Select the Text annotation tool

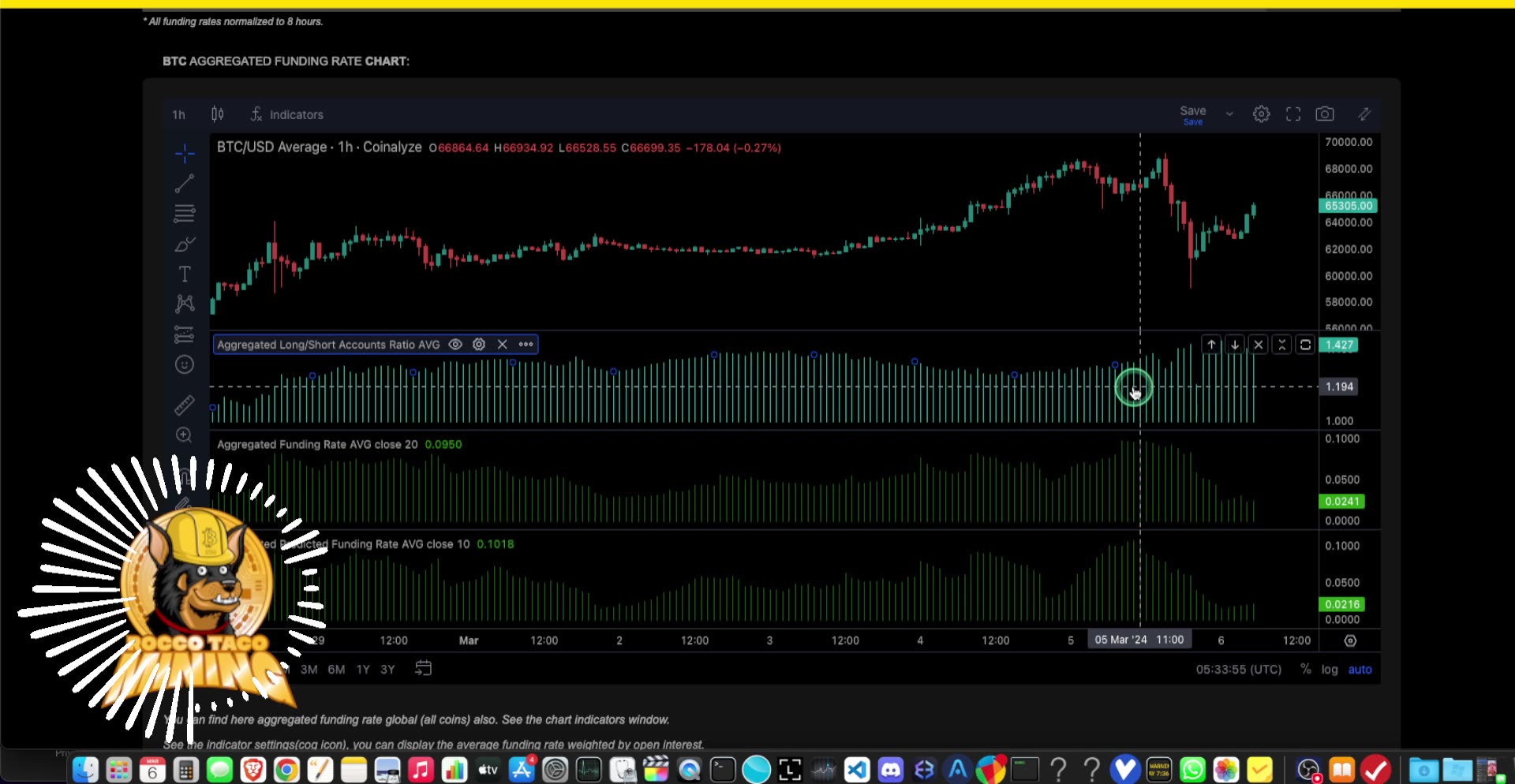click(184, 274)
